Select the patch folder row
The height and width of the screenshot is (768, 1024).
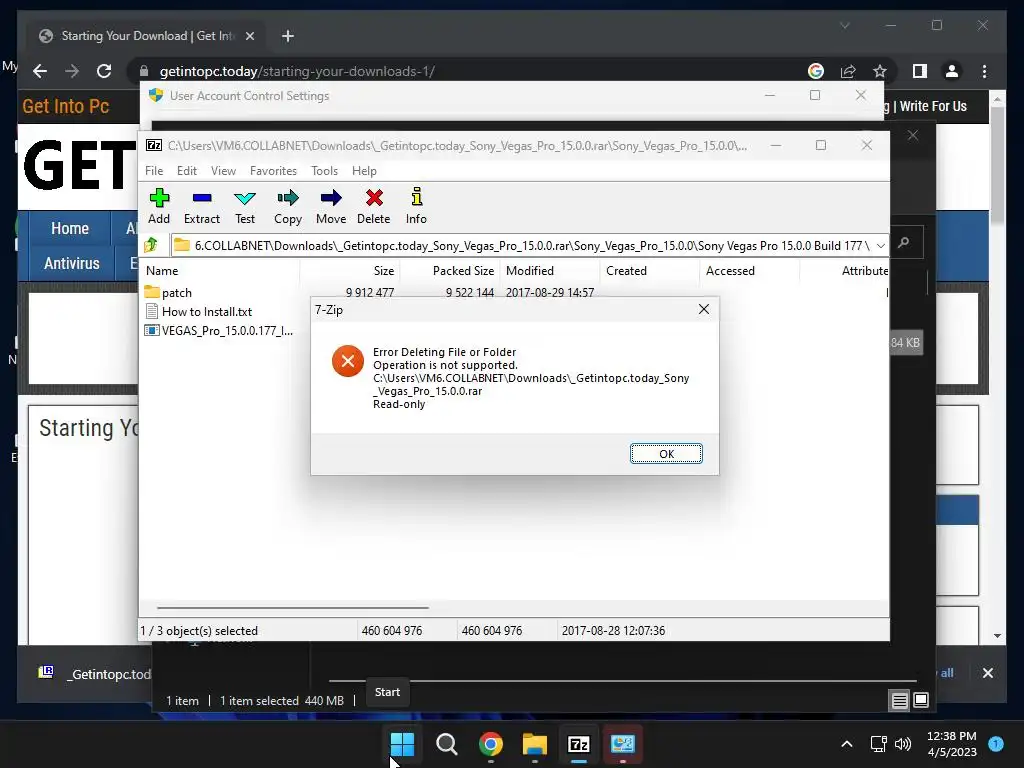[x=168, y=293]
